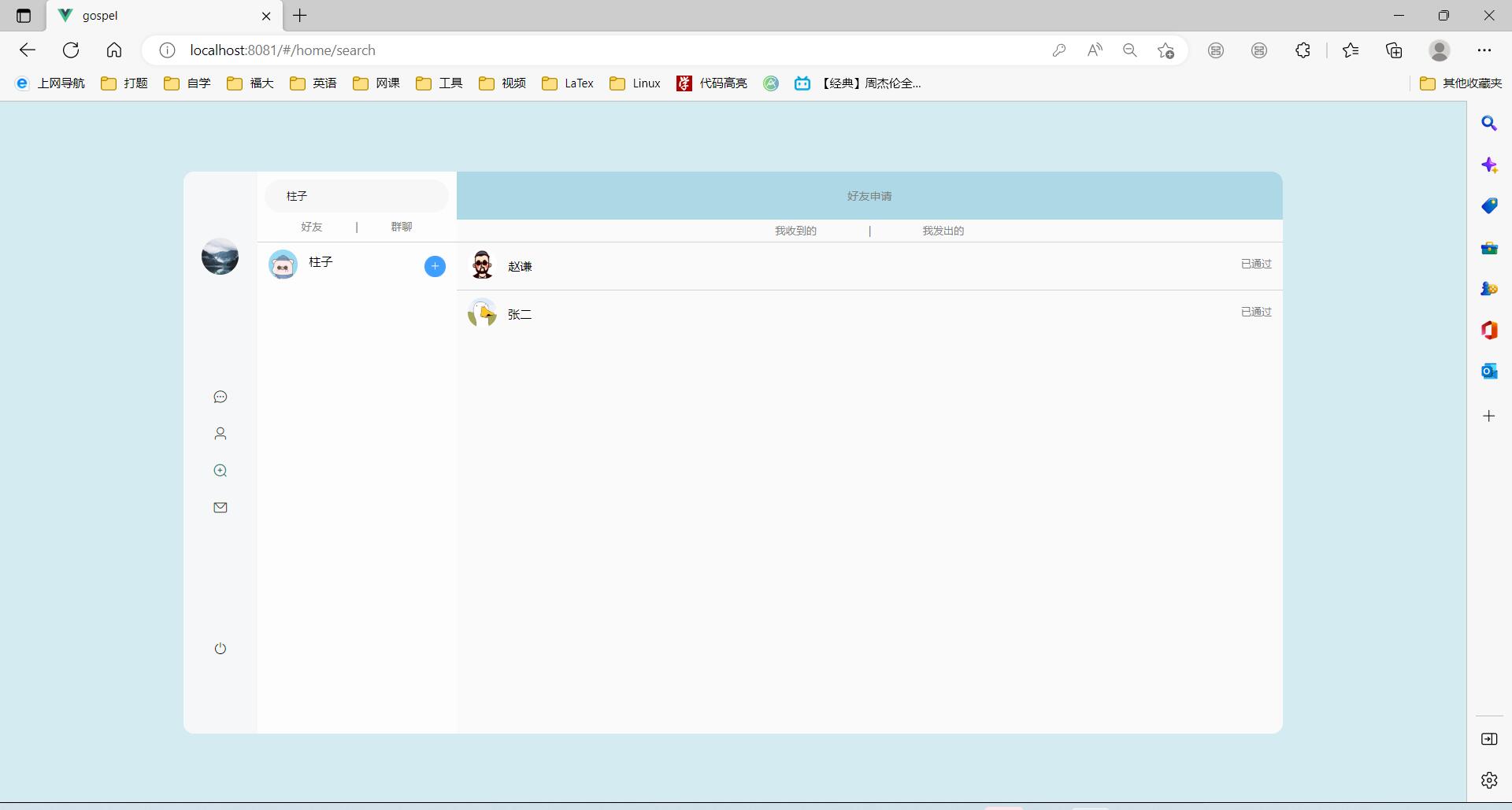
Task: Click the 张二 request name
Action: coord(520,315)
